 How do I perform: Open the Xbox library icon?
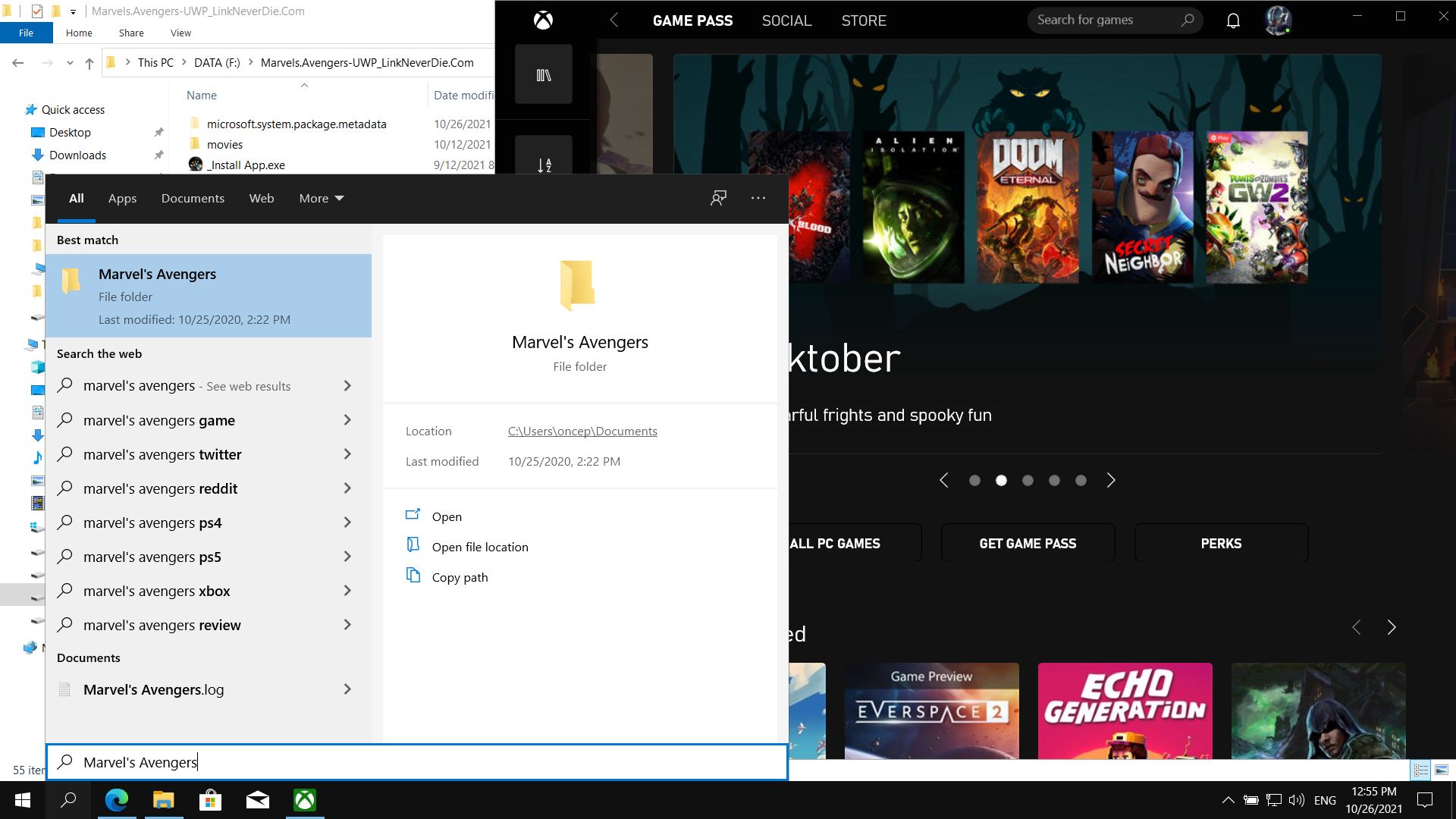point(543,74)
